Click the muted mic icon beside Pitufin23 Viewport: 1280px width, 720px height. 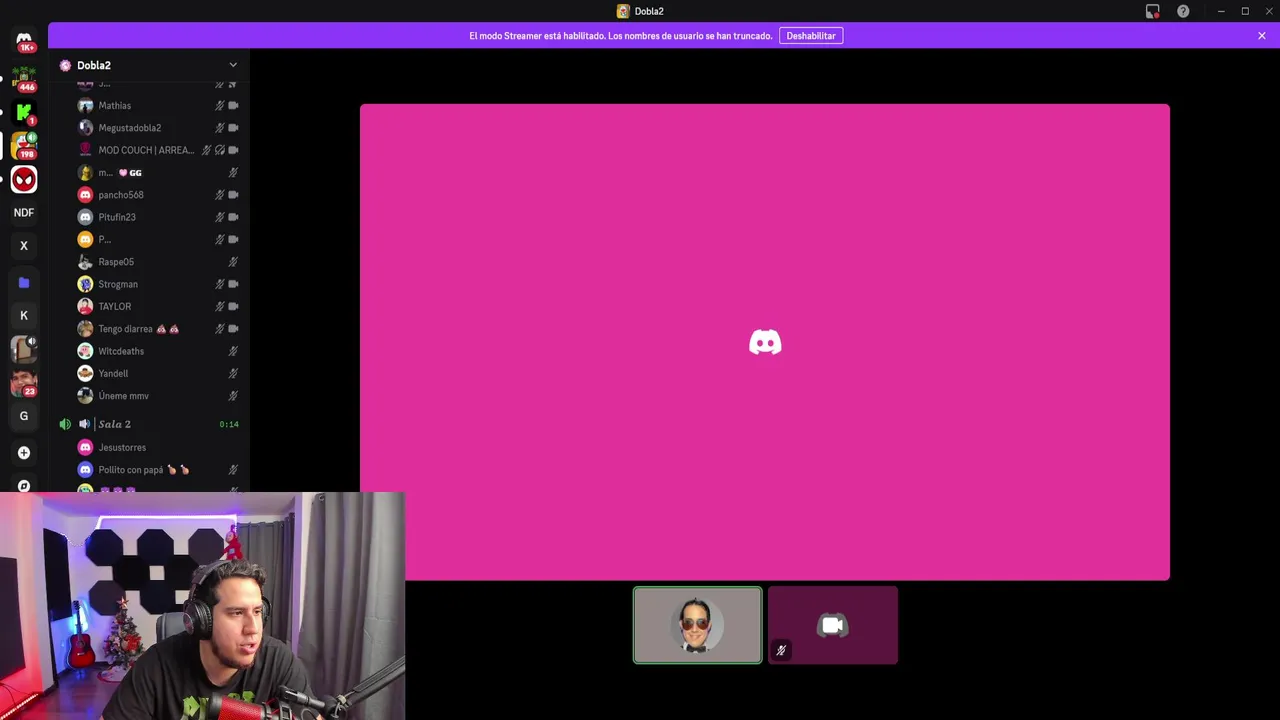click(x=220, y=217)
